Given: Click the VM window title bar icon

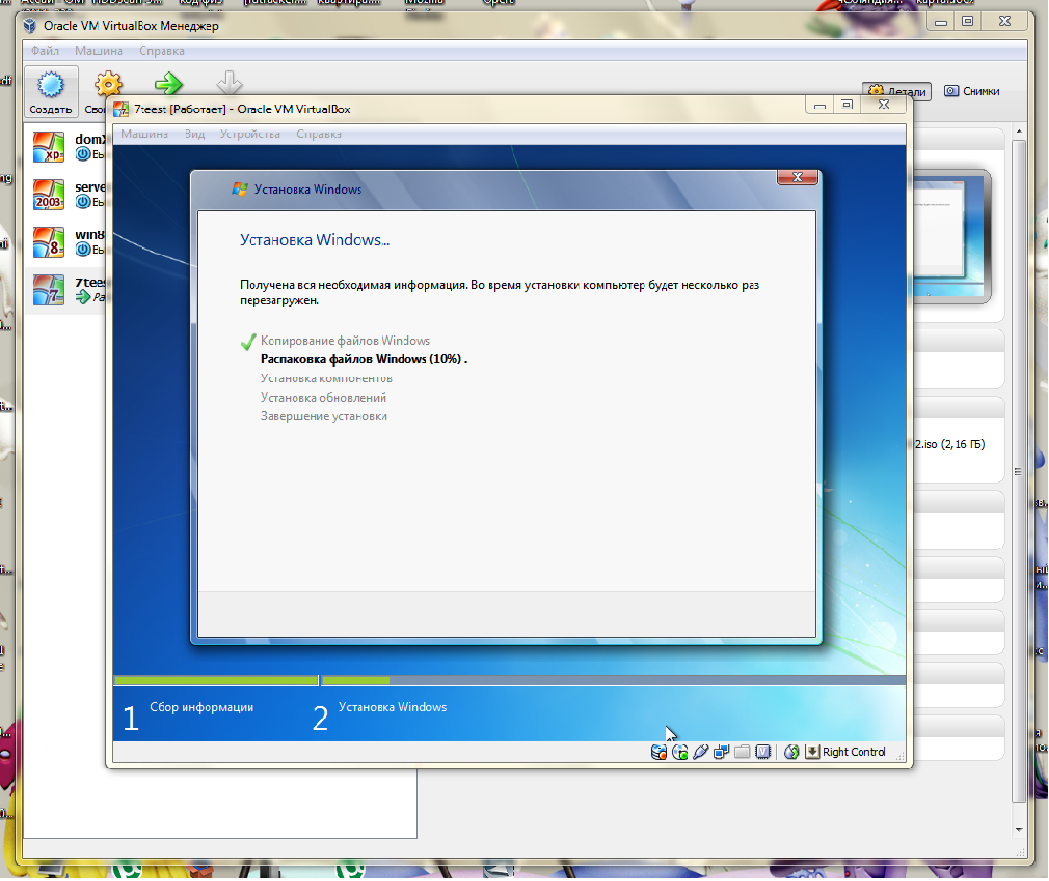Looking at the screenshot, I should point(121,109).
